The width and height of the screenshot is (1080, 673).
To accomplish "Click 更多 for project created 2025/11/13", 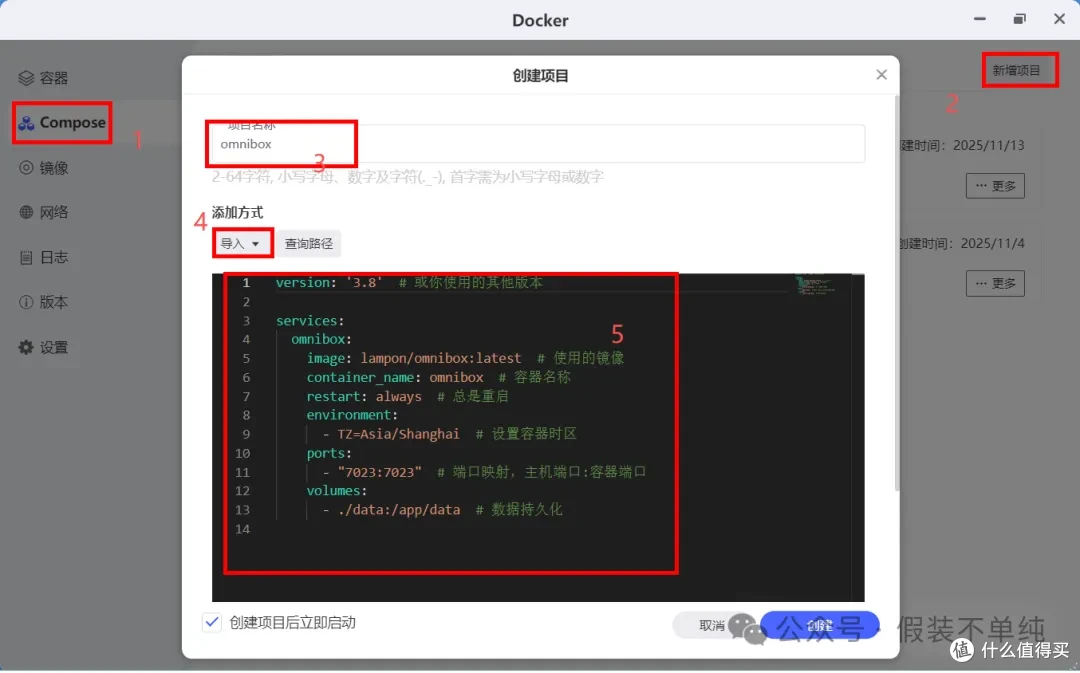I will click(995, 186).
